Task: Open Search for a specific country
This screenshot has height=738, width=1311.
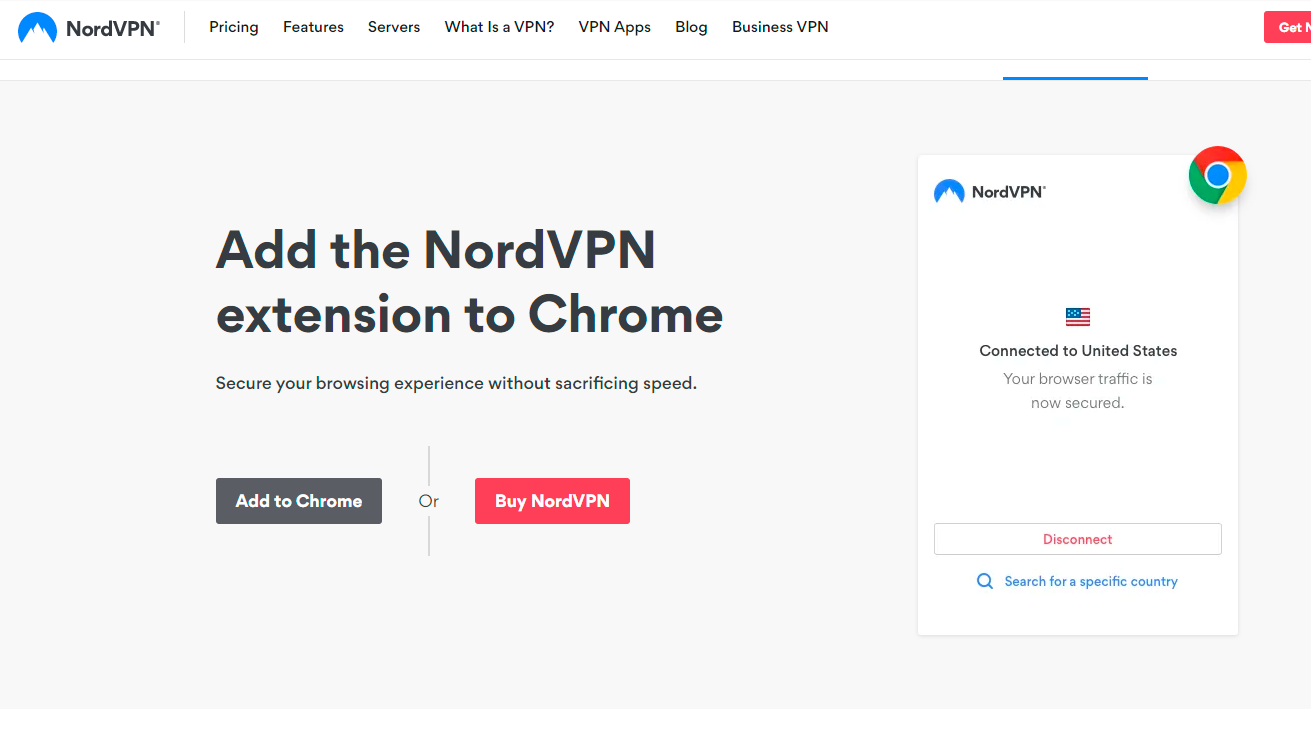Action: pos(1091,581)
